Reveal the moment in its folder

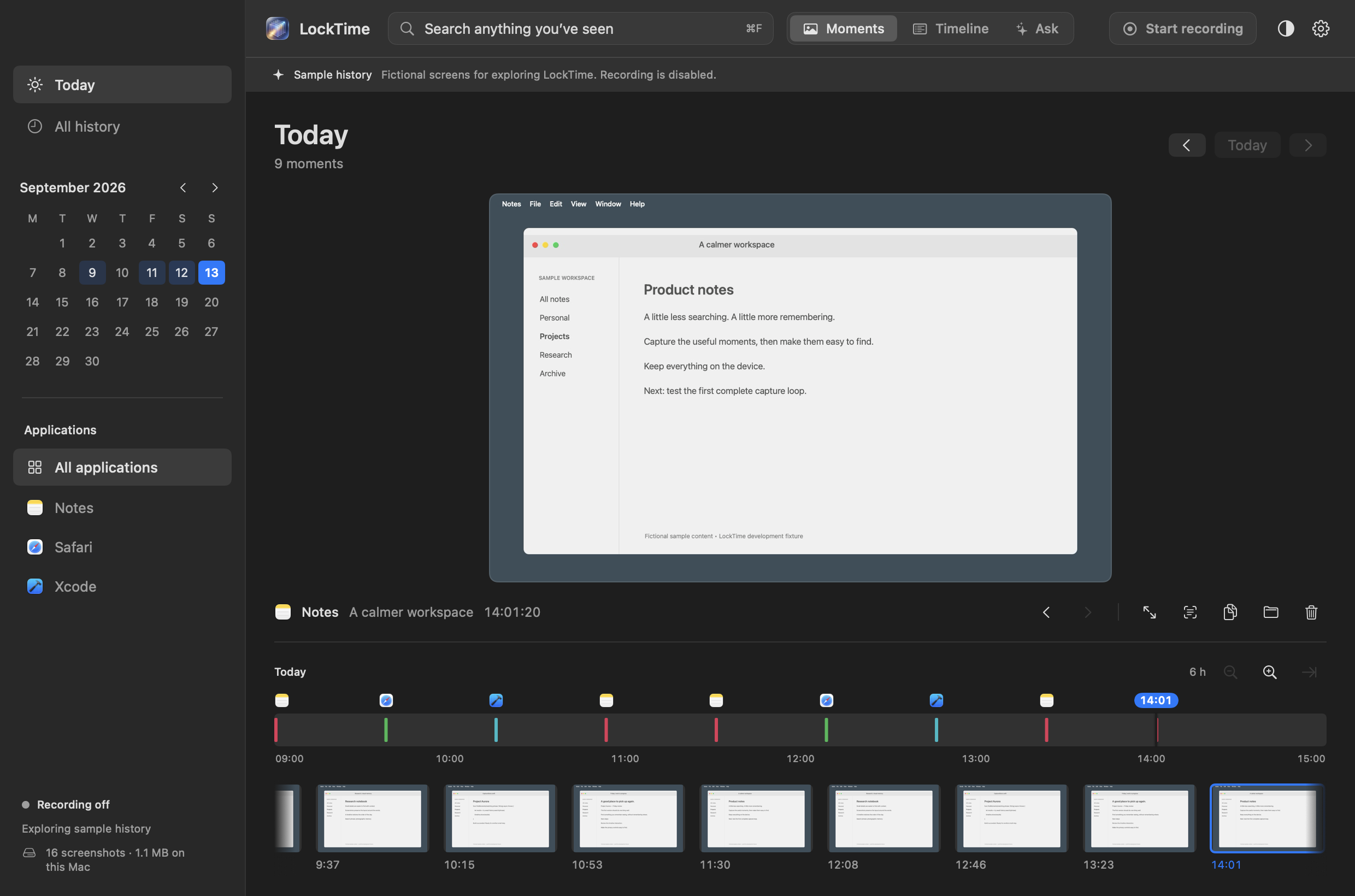point(1270,612)
